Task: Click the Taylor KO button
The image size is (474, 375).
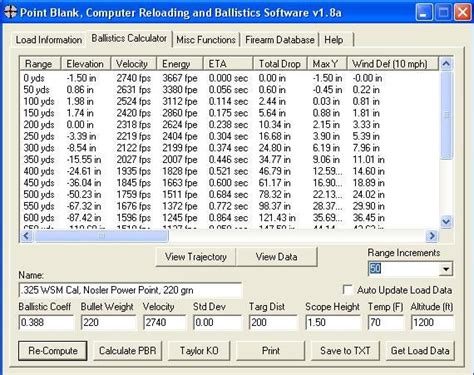Action: [199, 351]
